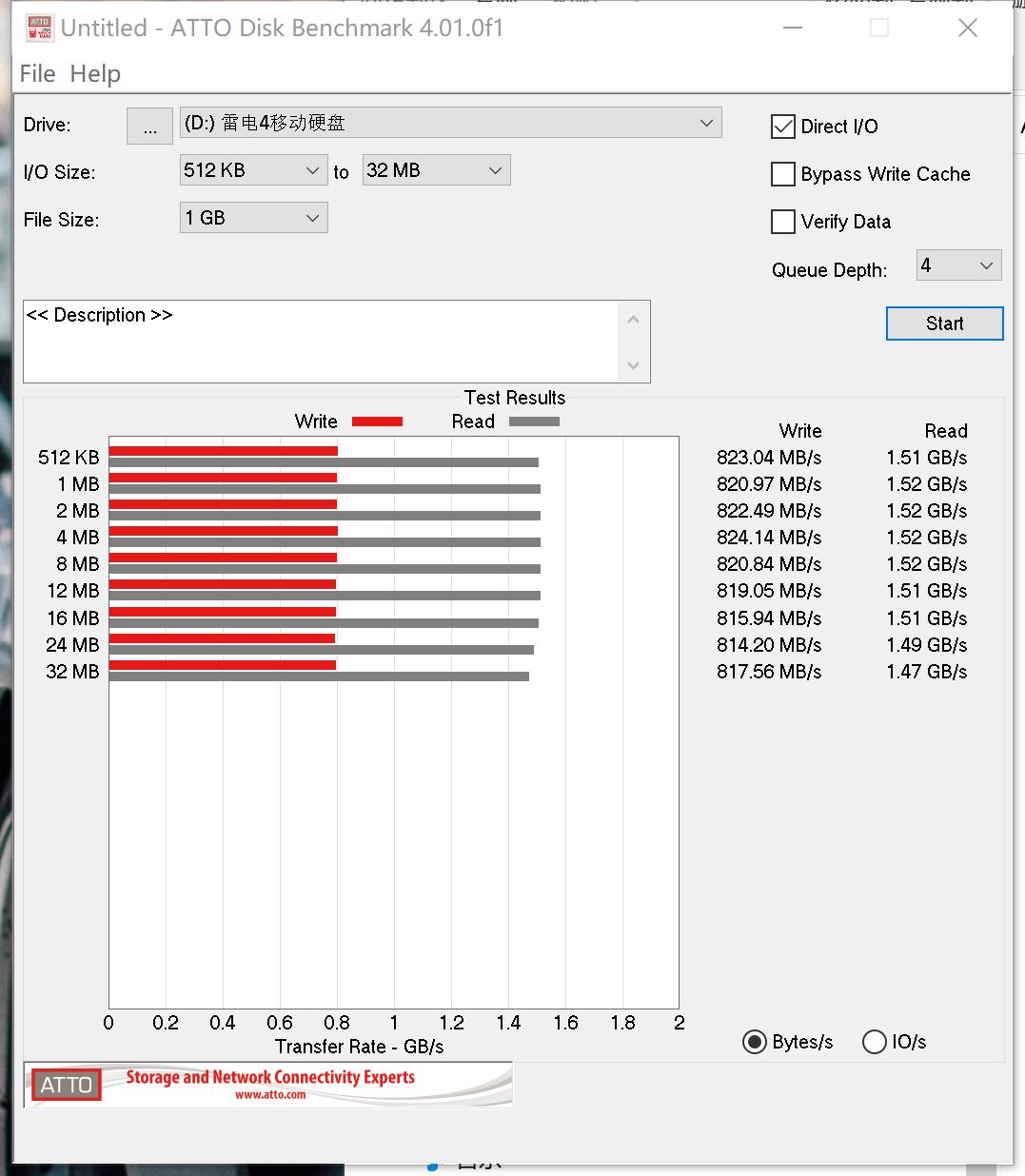Open the File menu
The image size is (1025, 1176).
(36, 73)
